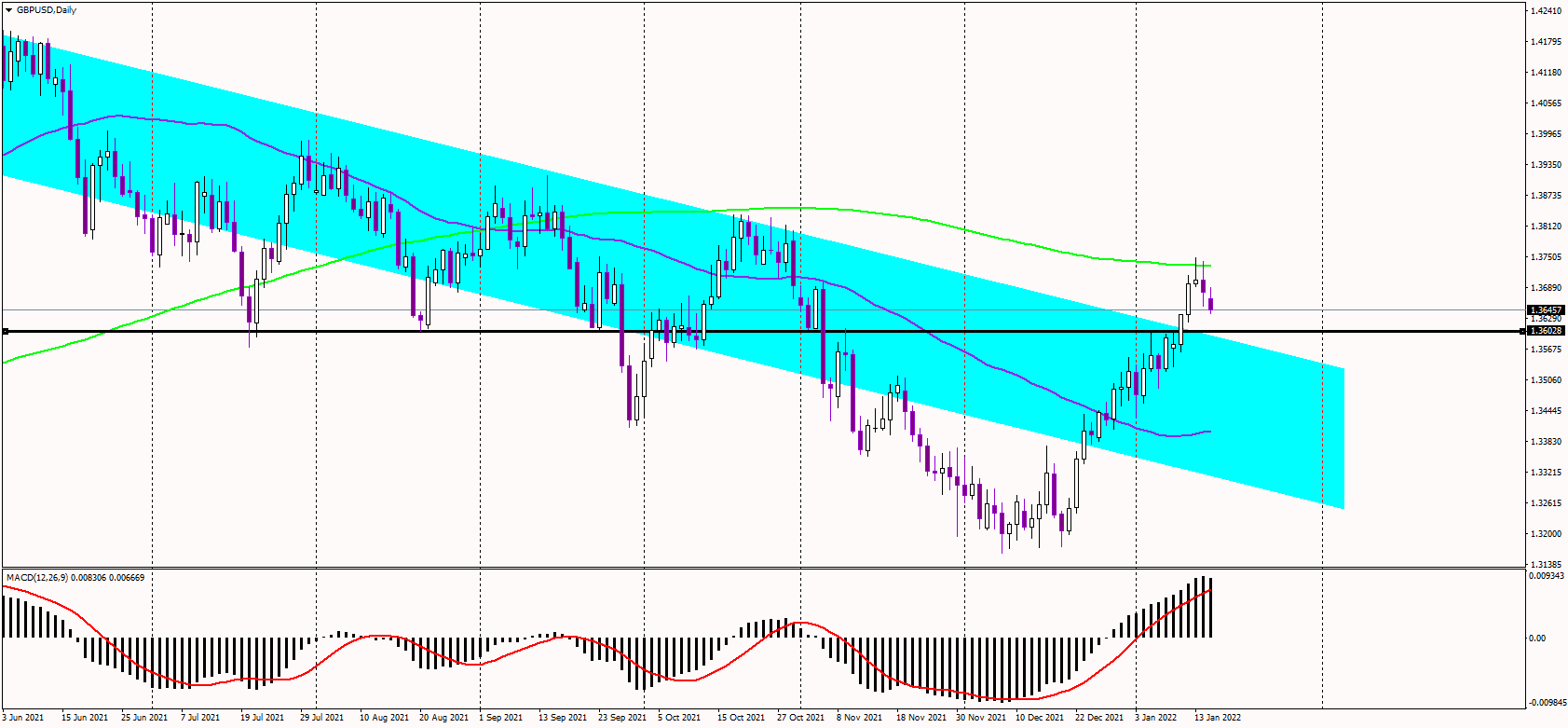Image resolution: width=1568 pixels, height=728 pixels.
Task: Click the 22 Dec 2021 date label
Action: click(x=1099, y=718)
